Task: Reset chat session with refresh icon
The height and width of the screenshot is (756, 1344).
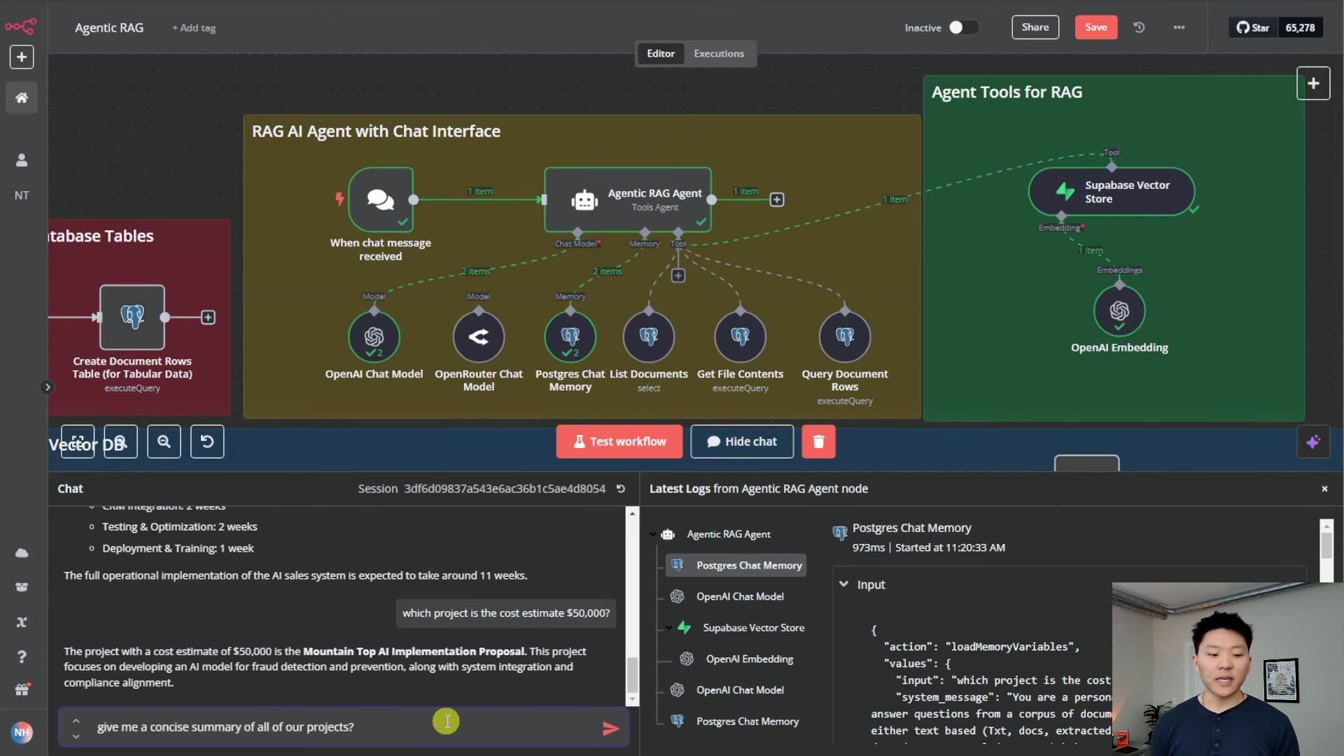Action: pyautogui.click(x=621, y=489)
